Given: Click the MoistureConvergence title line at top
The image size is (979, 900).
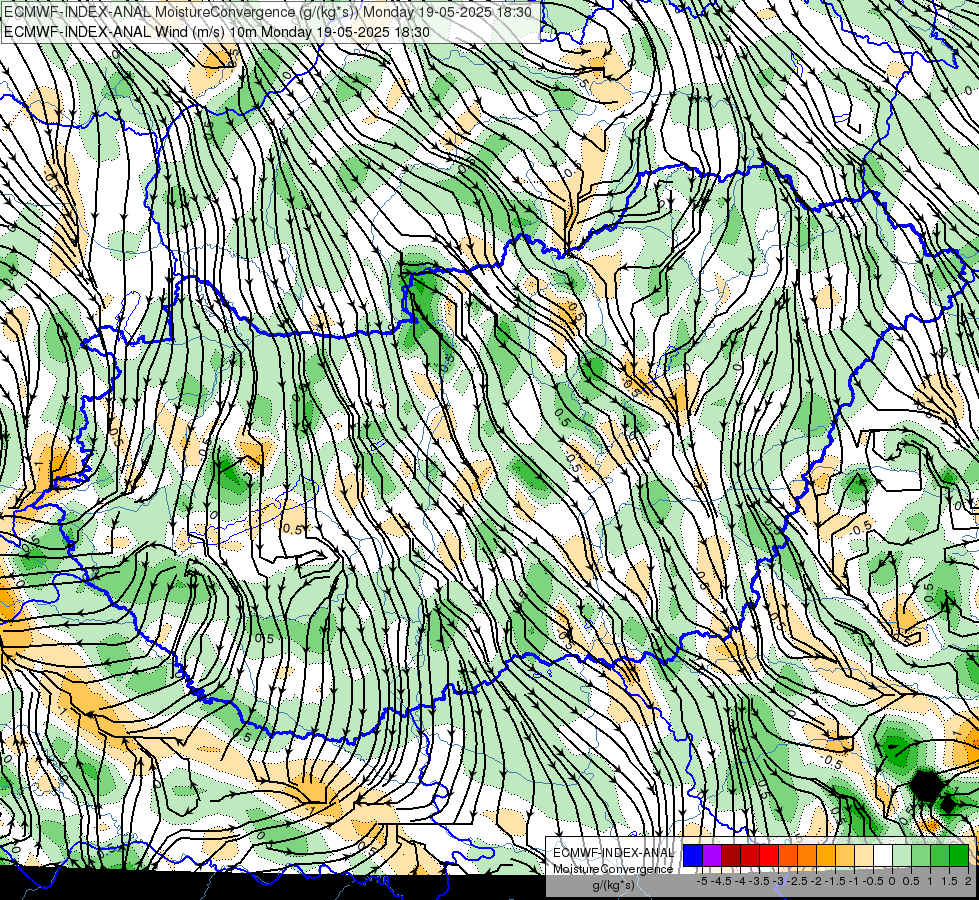Looking at the screenshot, I should pos(268,12).
